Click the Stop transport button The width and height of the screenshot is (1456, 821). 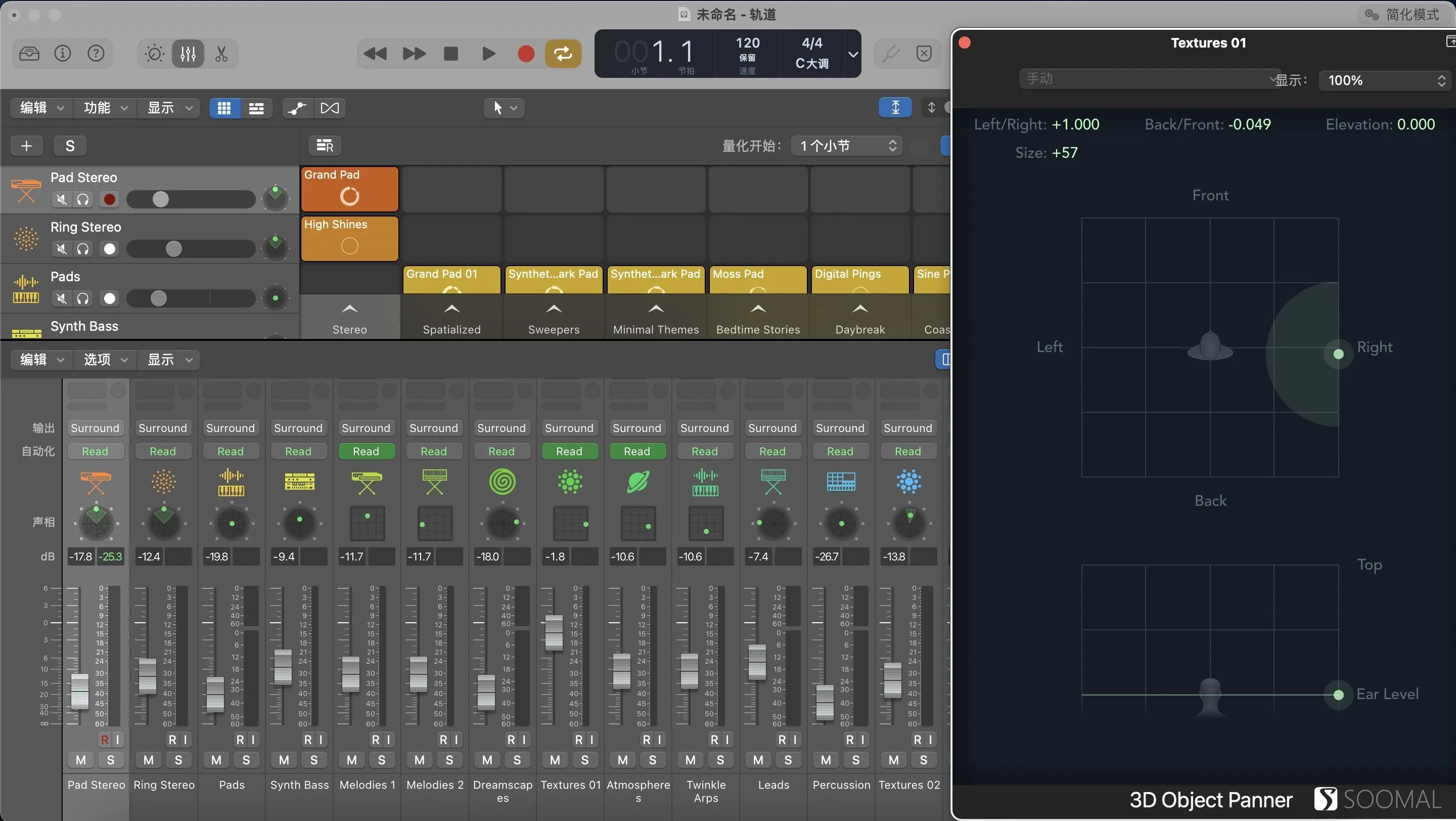(x=451, y=54)
